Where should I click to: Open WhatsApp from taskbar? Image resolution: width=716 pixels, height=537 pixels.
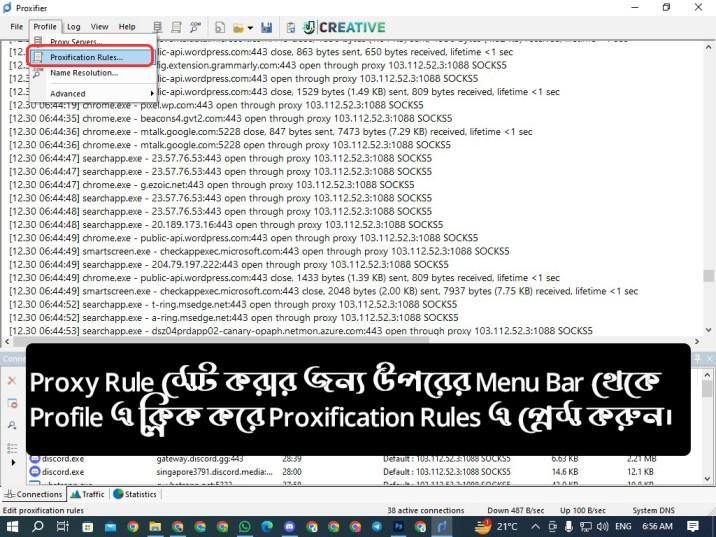coord(245,526)
